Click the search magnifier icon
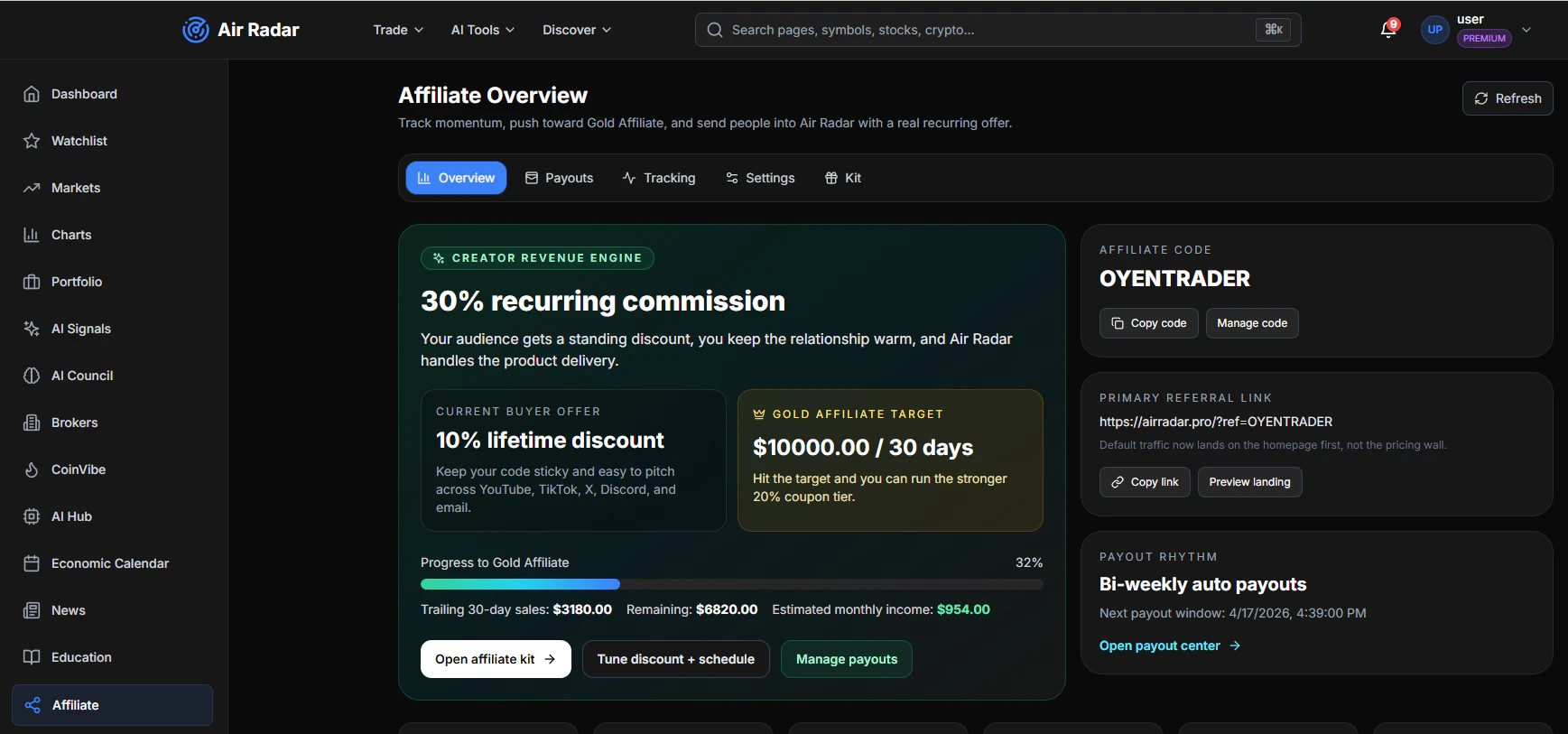This screenshot has height=734, width=1568. click(x=715, y=30)
